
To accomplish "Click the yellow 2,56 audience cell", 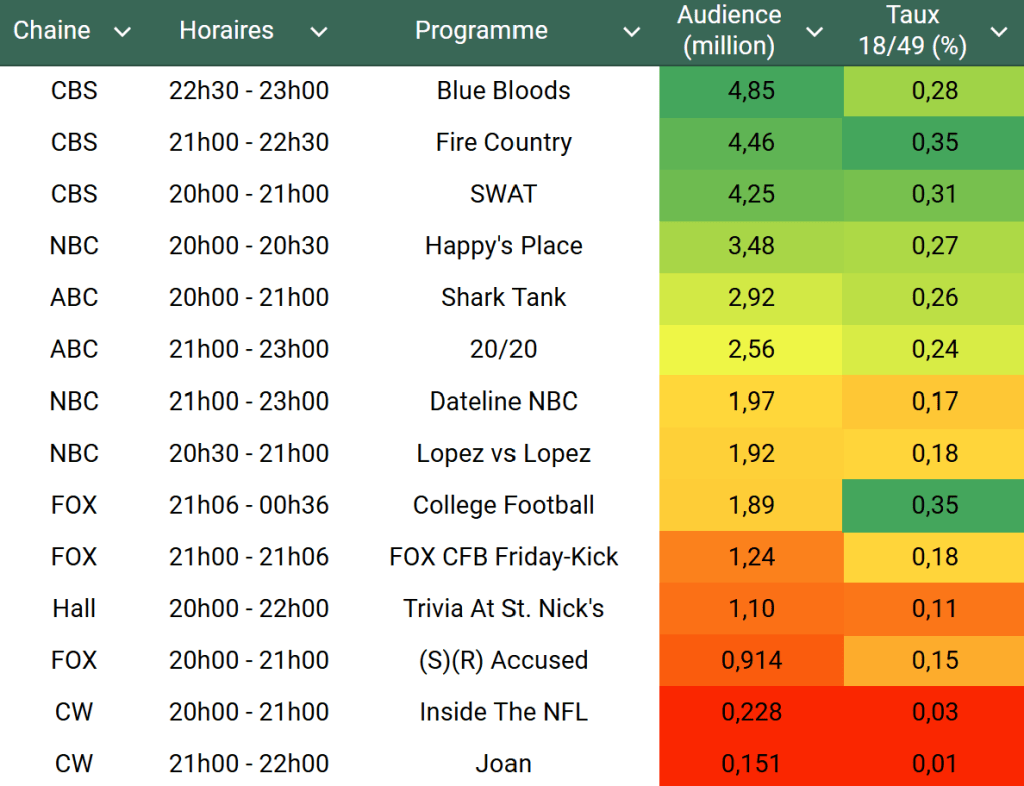I will (x=751, y=349).
